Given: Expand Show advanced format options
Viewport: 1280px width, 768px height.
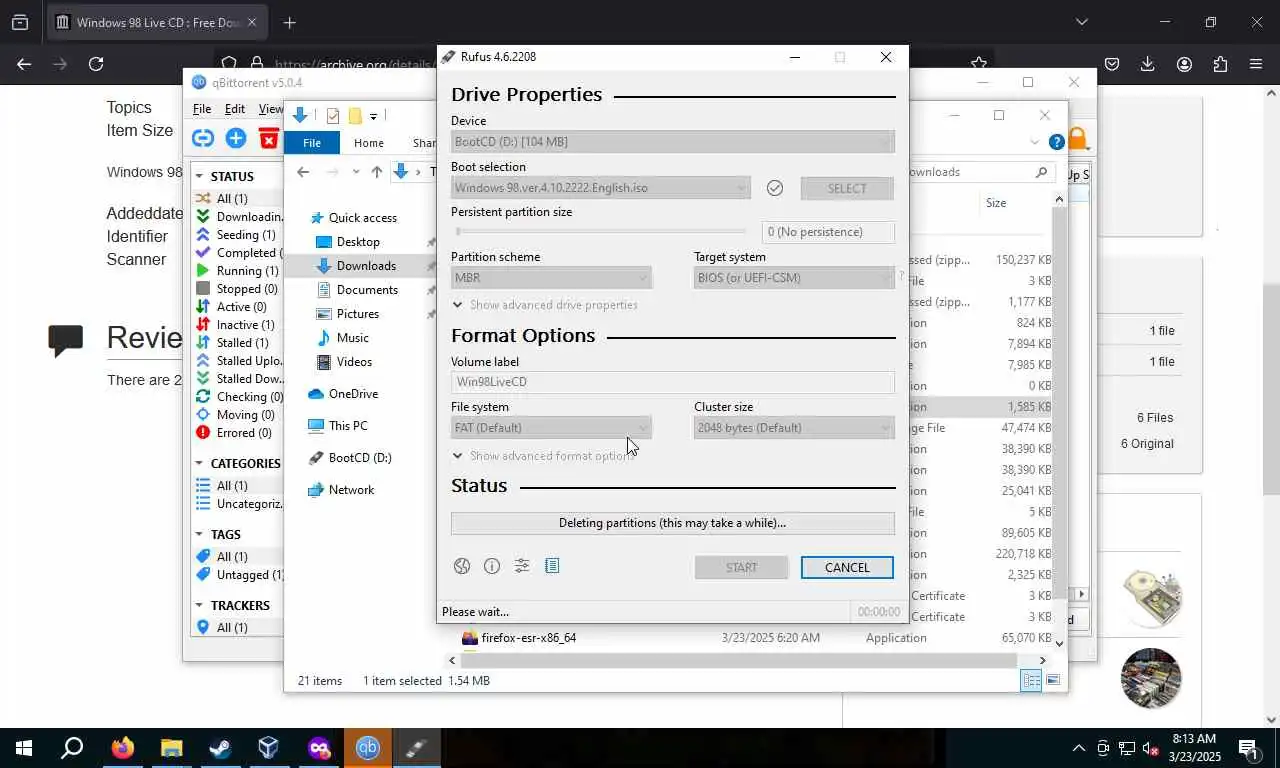Looking at the screenshot, I should [543, 456].
